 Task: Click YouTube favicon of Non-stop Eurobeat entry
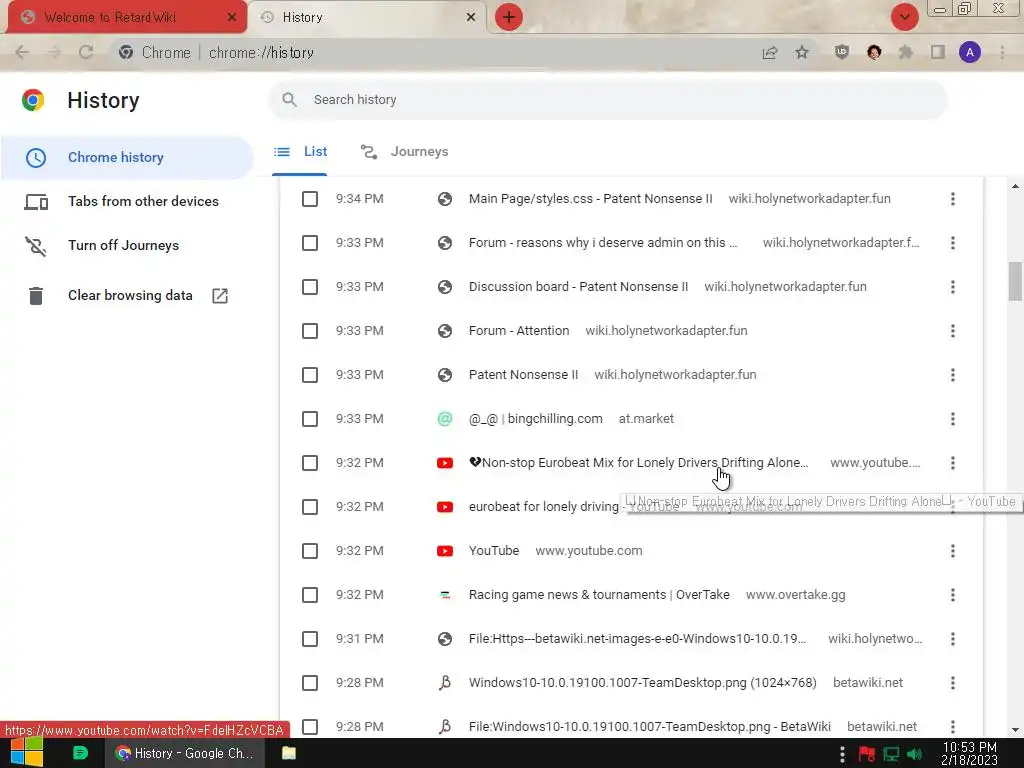445,463
